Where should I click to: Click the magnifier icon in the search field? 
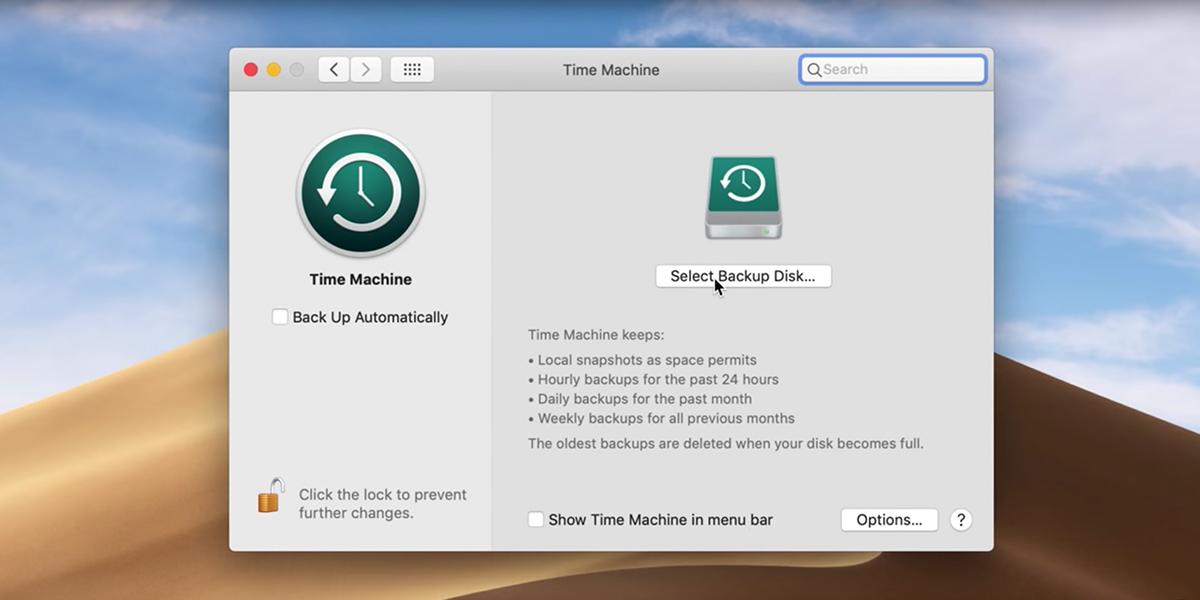[815, 69]
